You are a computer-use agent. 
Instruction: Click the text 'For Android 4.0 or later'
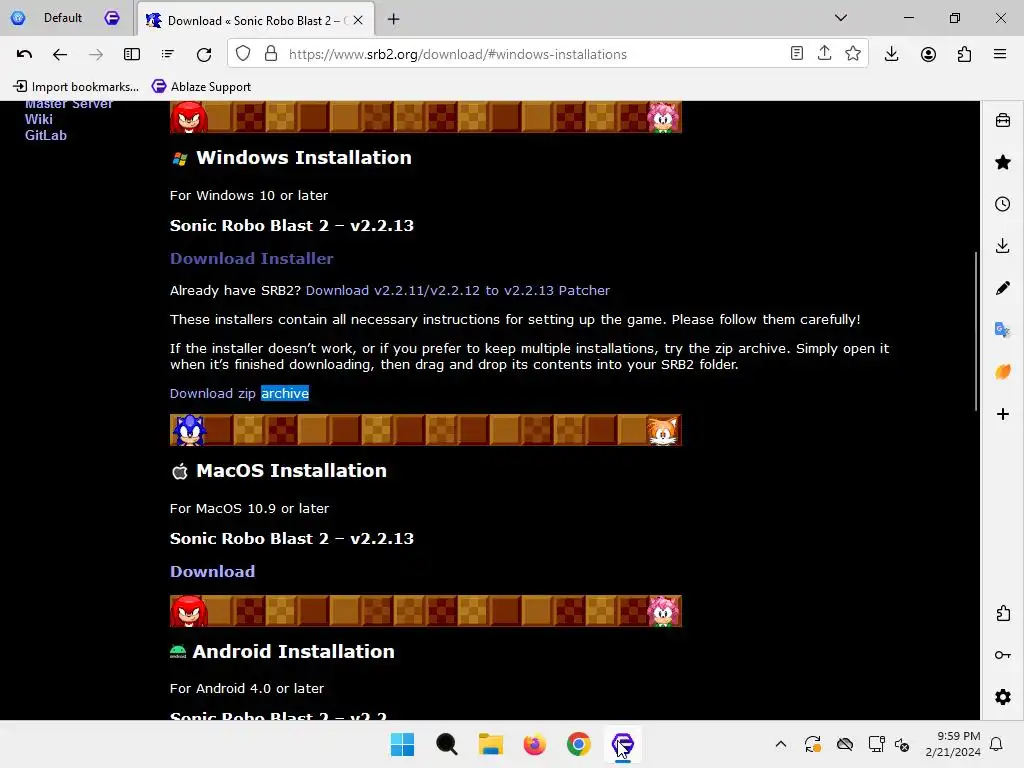pos(247,688)
